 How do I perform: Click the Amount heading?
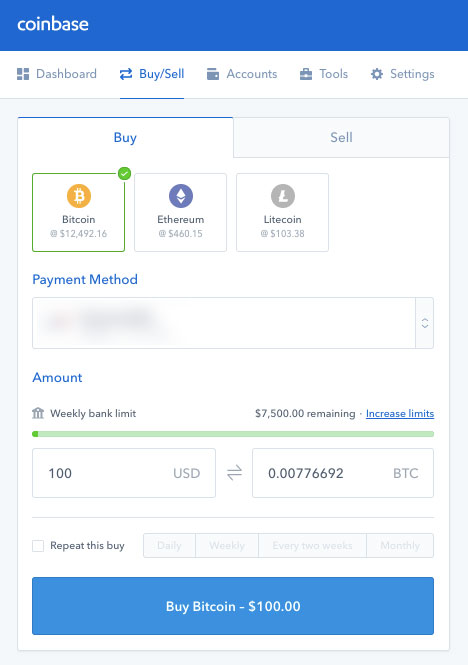[57, 377]
